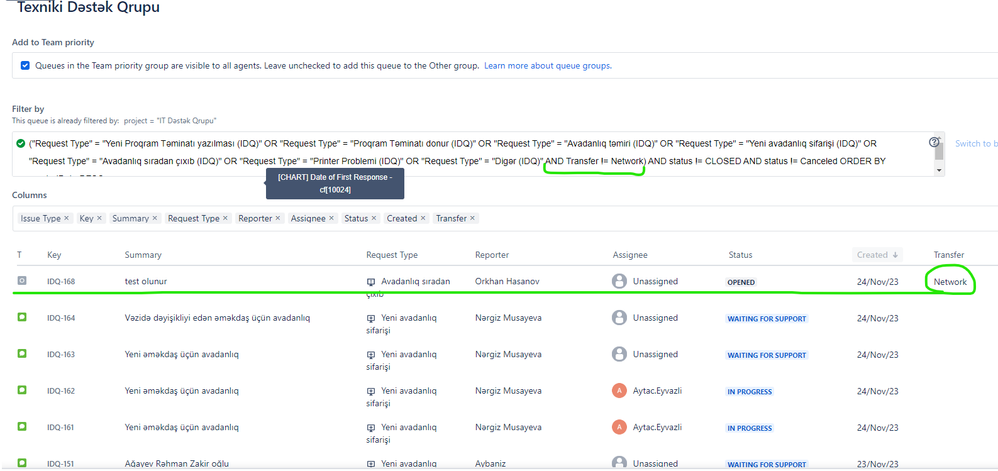Open issue key IDQ-163
The width and height of the screenshot is (998, 471).
tap(61, 354)
